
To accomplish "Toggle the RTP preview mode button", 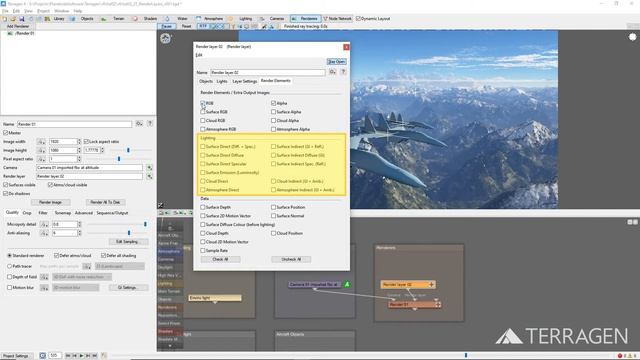I will (x=203, y=26).
